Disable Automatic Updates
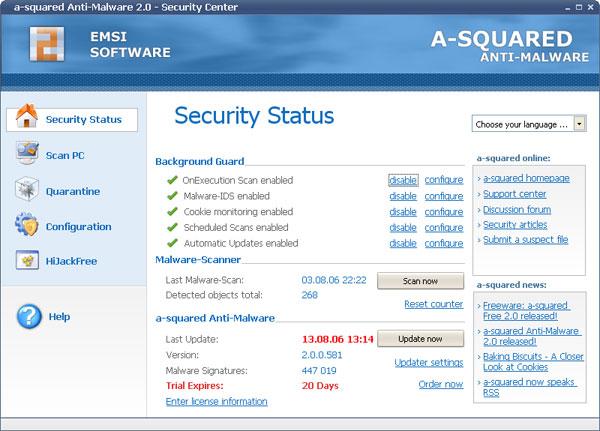600x431 pixels. (403, 243)
